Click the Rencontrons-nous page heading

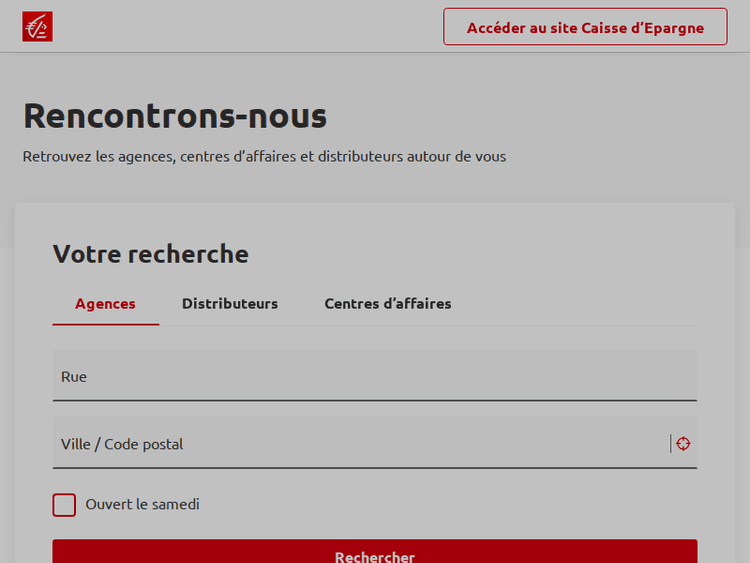click(x=175, y=116)
